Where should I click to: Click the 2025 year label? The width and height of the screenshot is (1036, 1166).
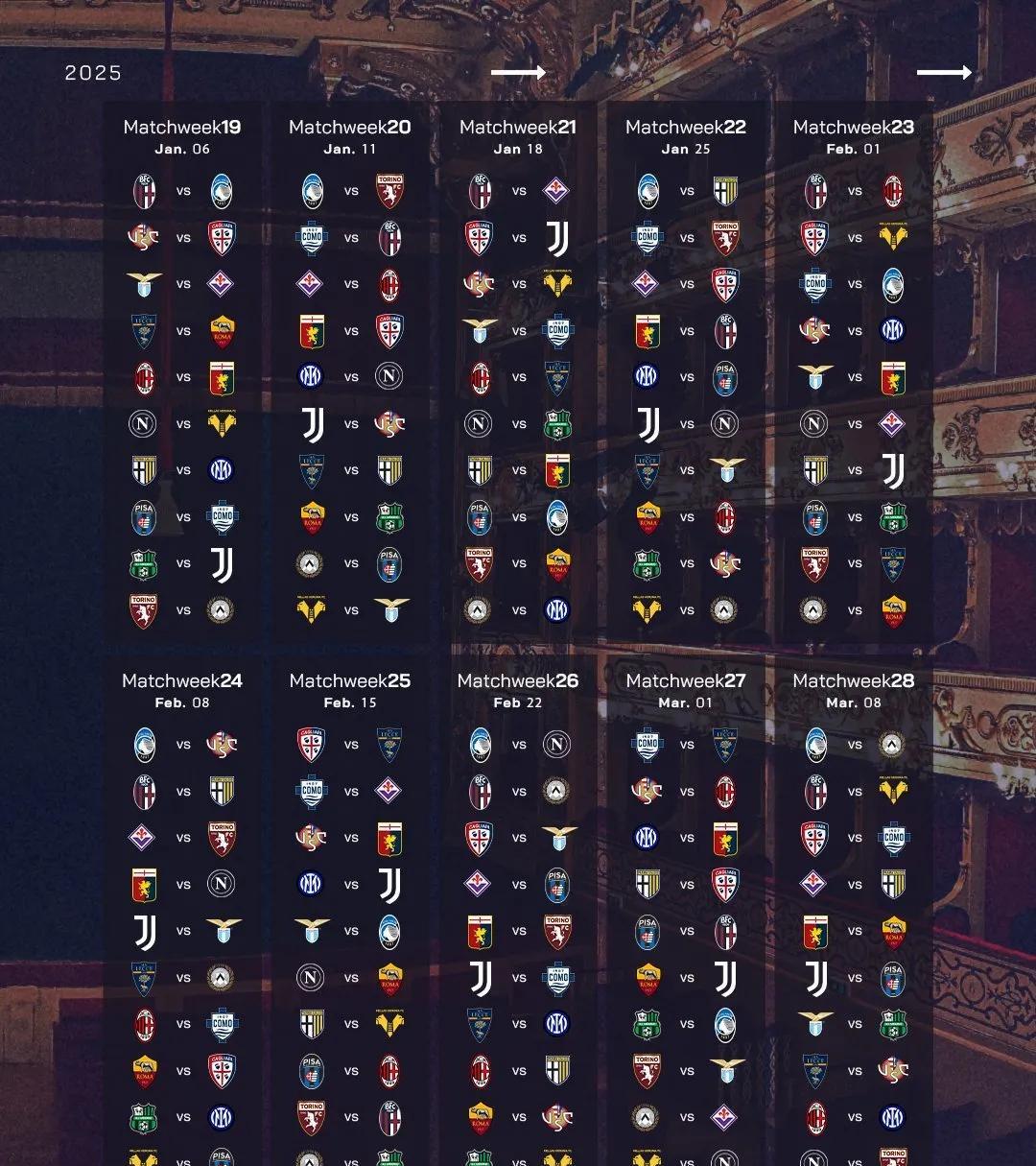[x=93, y=73]
